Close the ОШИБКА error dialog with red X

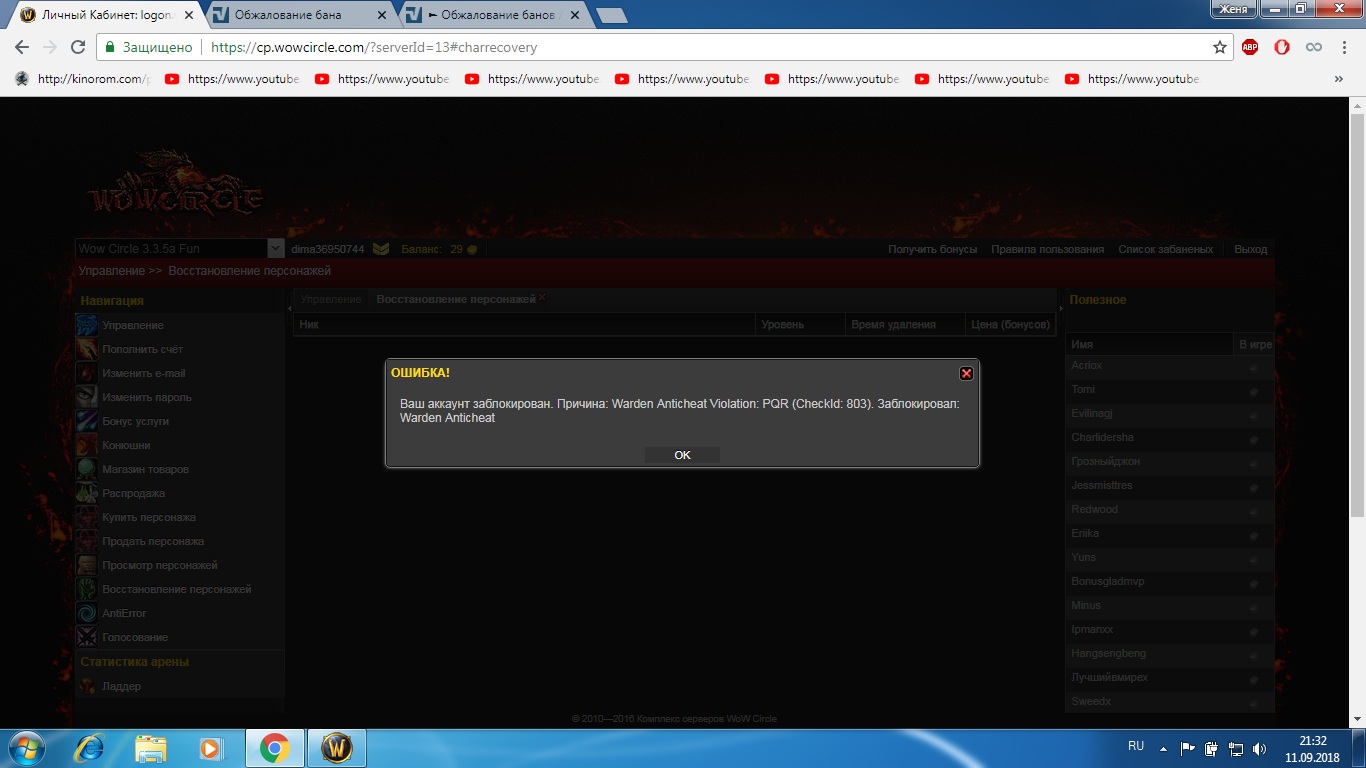pos(966,373)
